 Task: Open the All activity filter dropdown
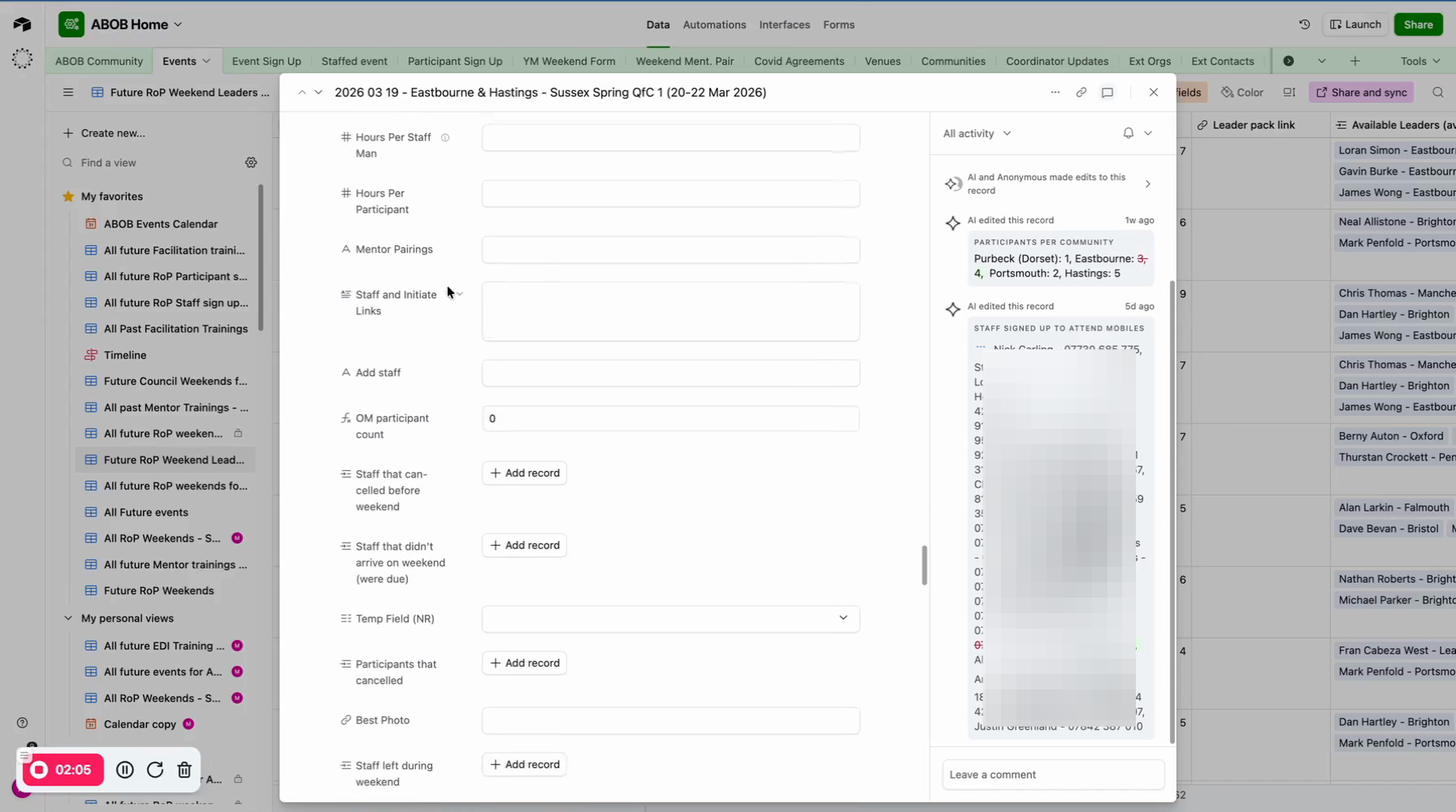(977, 133)
